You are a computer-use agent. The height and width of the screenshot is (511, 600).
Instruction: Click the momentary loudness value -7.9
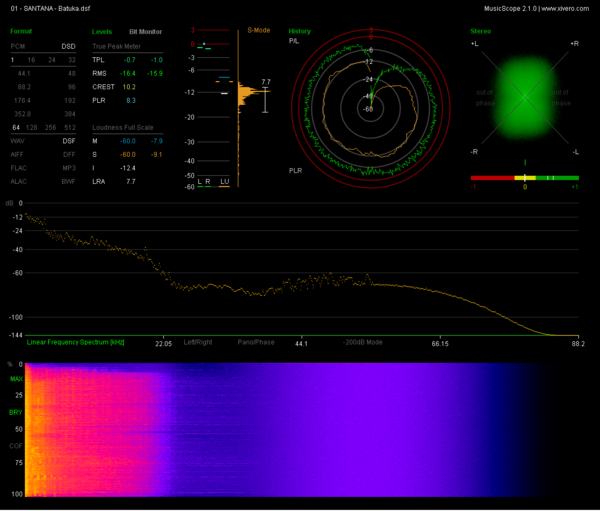click(157, 141)
